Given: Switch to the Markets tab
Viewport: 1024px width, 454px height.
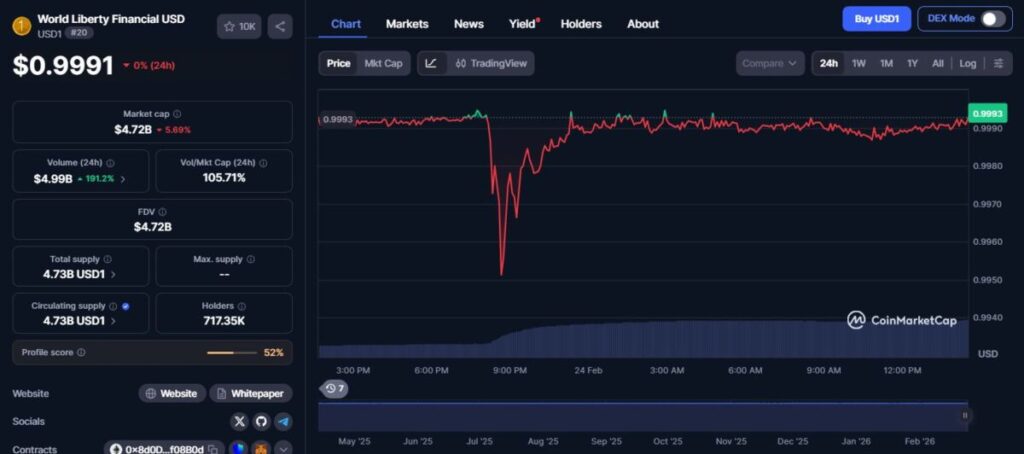Looking at the screenshot, I should (x=407, y=24).
